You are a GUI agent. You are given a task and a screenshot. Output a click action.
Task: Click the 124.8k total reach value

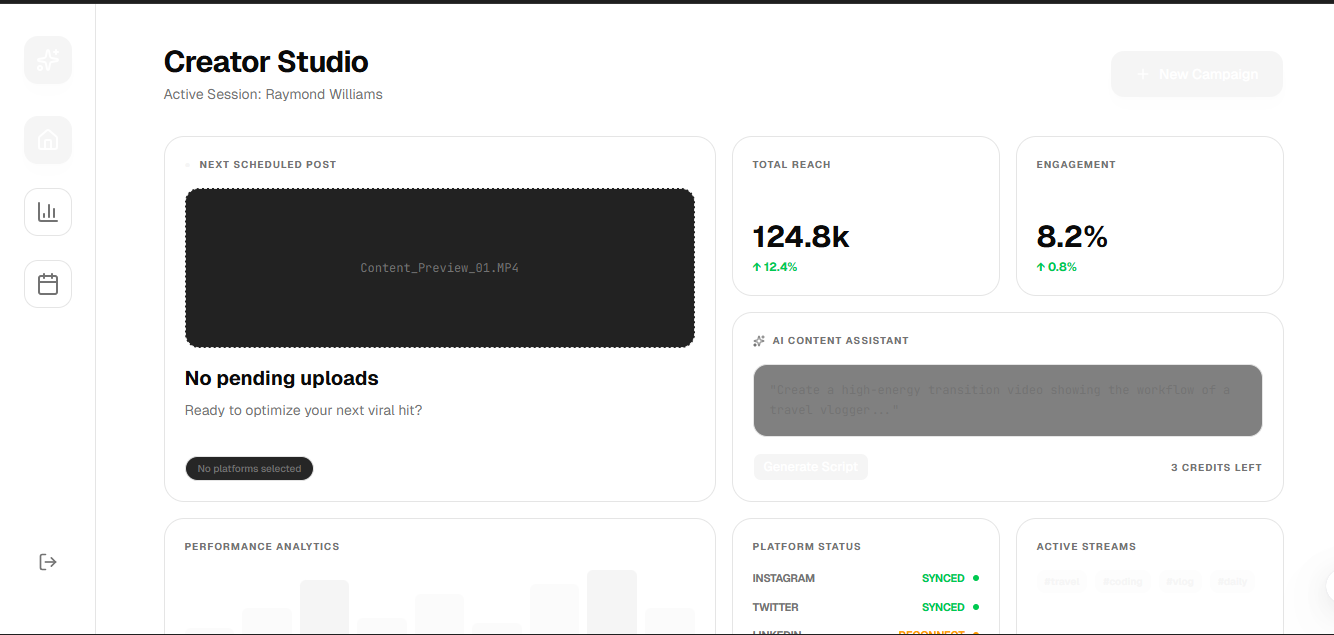(801, 237)
